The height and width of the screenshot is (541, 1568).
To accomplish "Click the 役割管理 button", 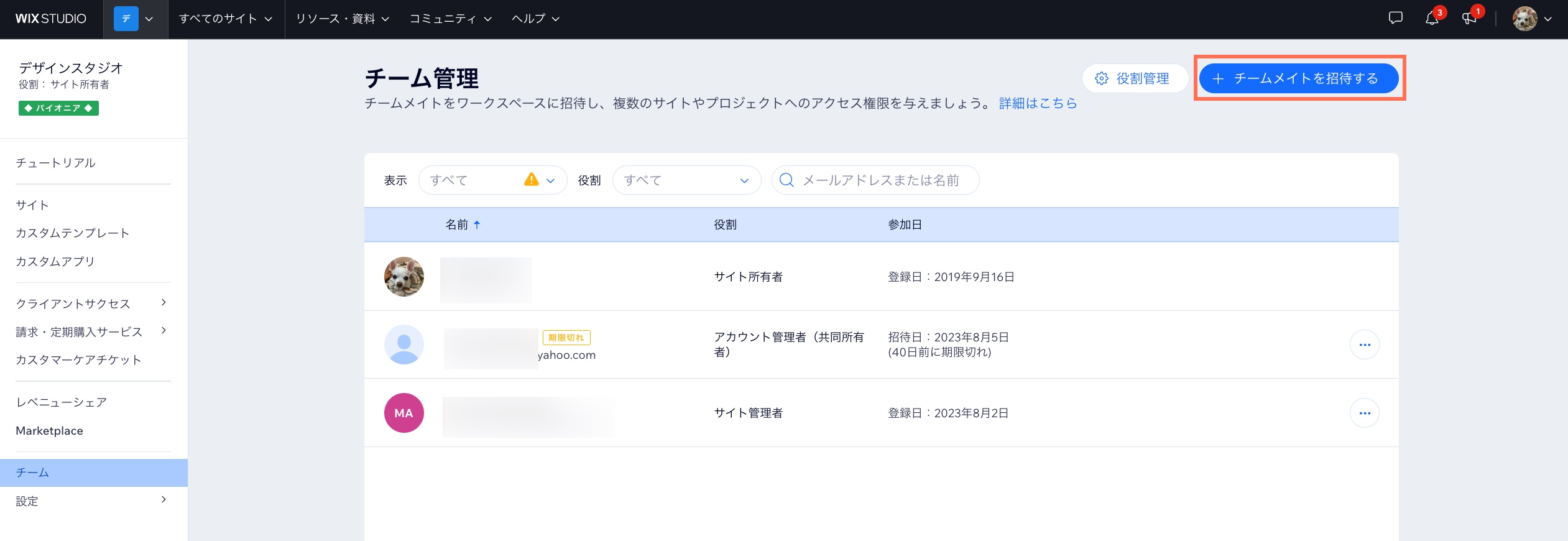I will [1134, 78].
